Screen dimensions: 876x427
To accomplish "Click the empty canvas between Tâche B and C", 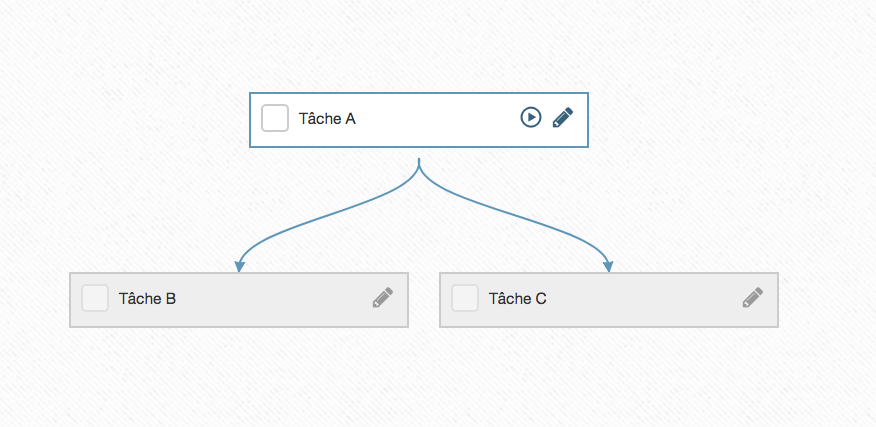I will [x=424, y=300].
